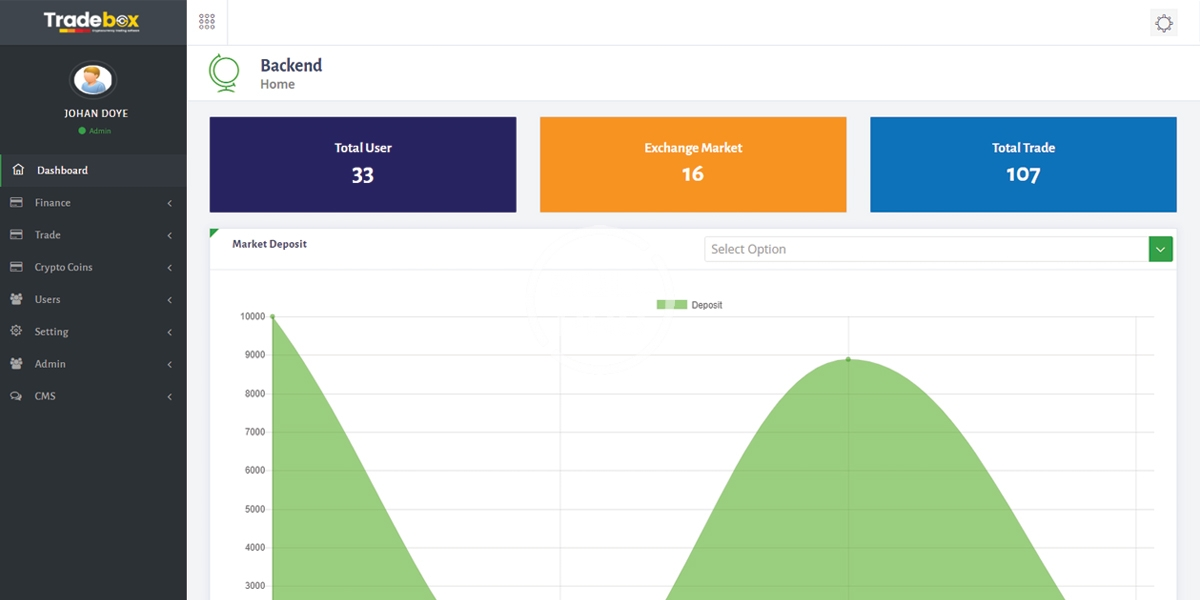Click the Johan Doye profile avatar
The height and width of the screenshot is (600, 1200).
[x=93, y=80]
